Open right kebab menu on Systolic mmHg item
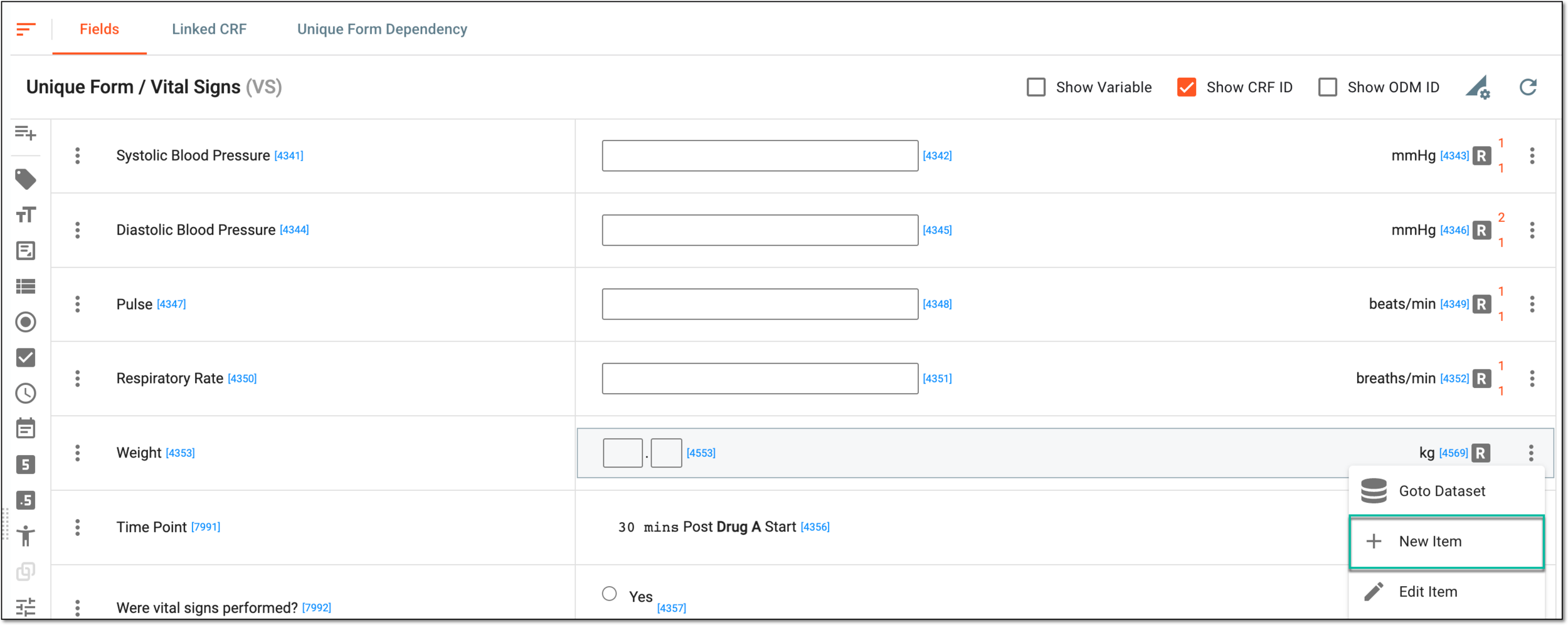This screenshot has height=625, width=1568. (1532, 155)
